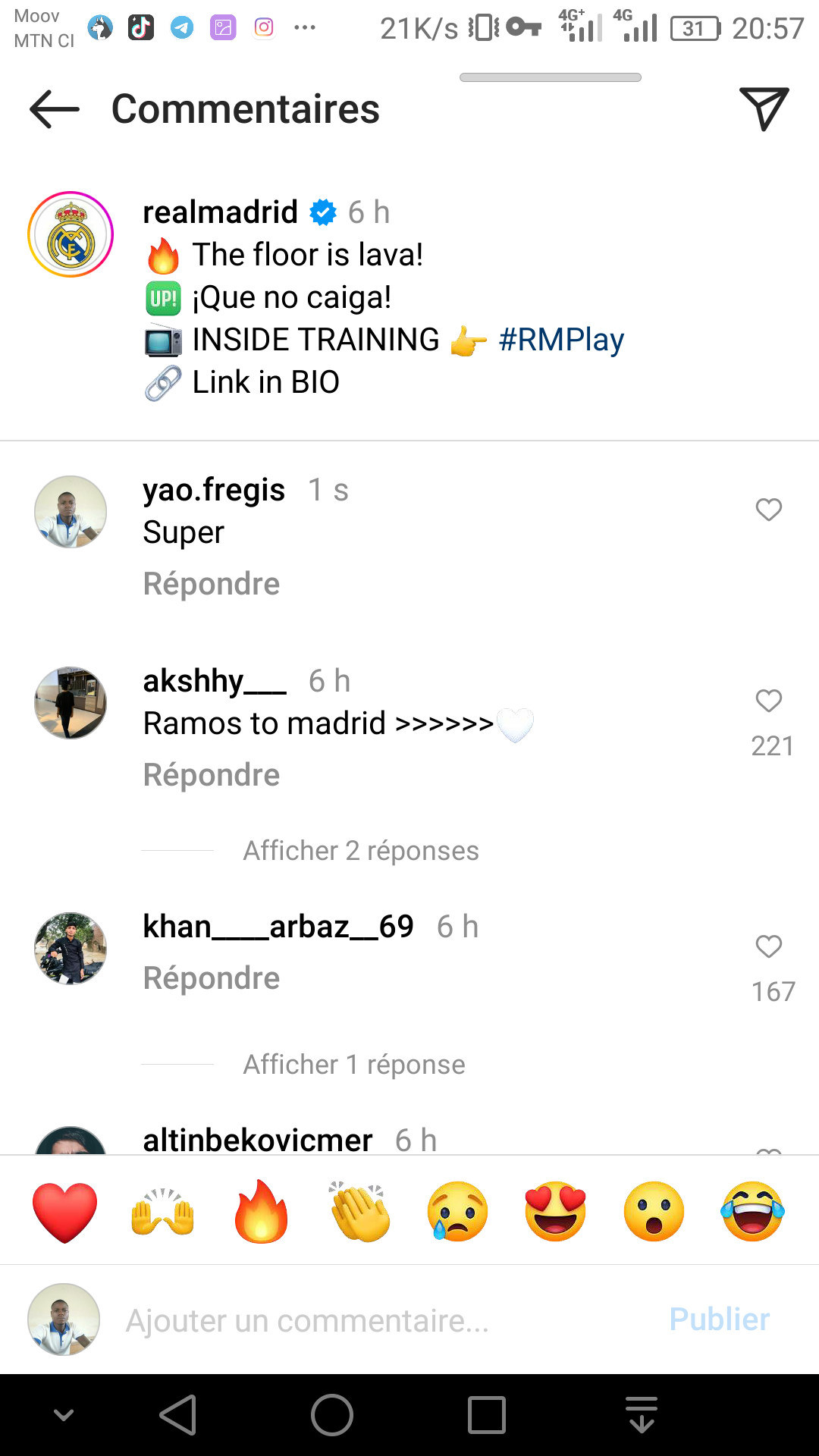This screenshot has height=1456, width=819.
Task: Insert the clapping hands emoji
Action: pyautogui.click(x=359, y=1211)
